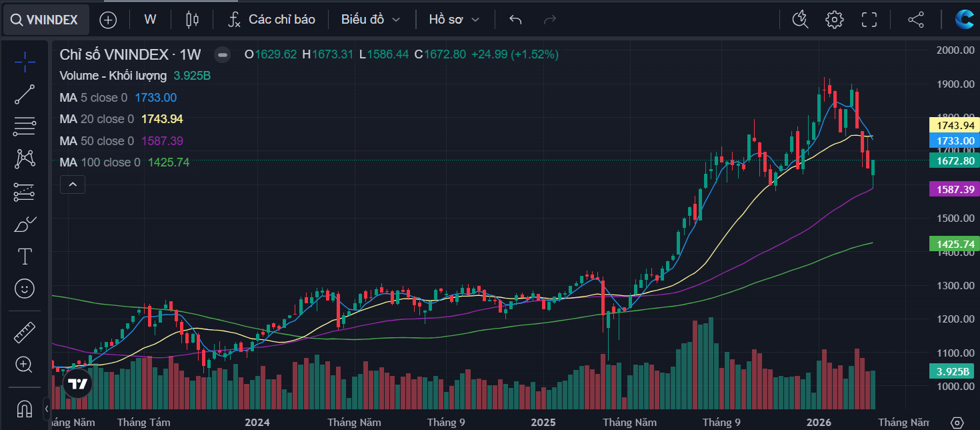980x430 pixels.
Task: Toggle magnet mode for drawings
Action: 25,409
